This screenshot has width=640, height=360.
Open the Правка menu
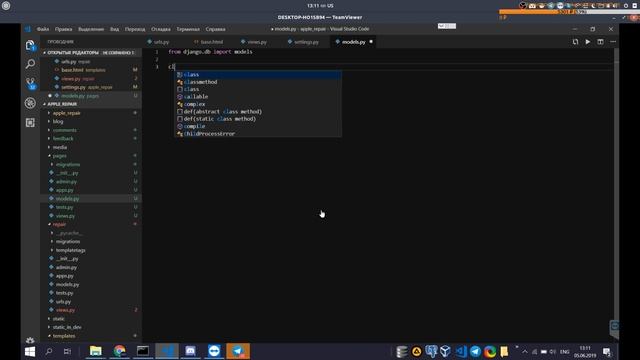click(x=63, y=29)
